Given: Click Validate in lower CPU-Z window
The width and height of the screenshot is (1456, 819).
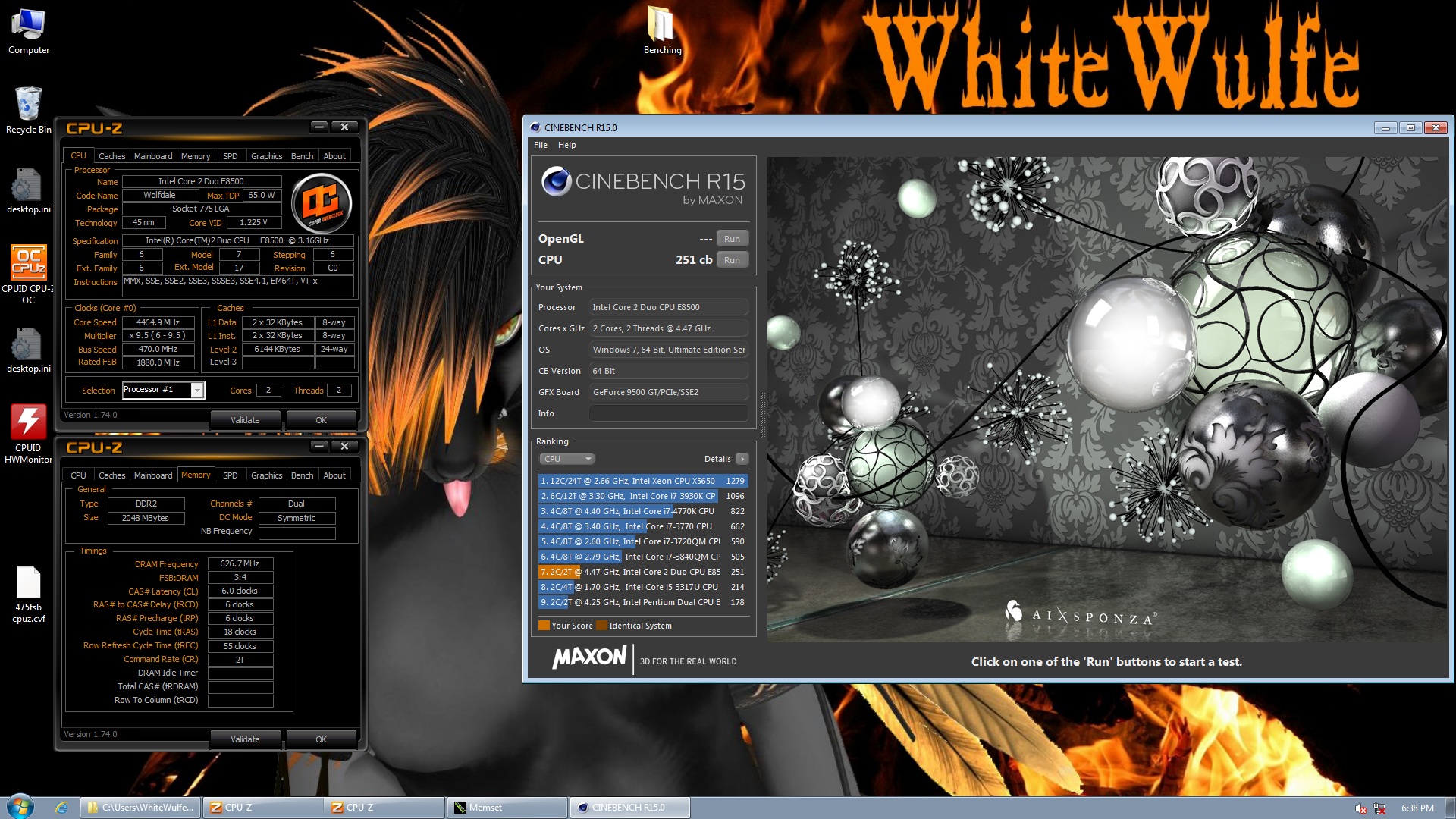Looking at the screenshot, I should (245, 739).
